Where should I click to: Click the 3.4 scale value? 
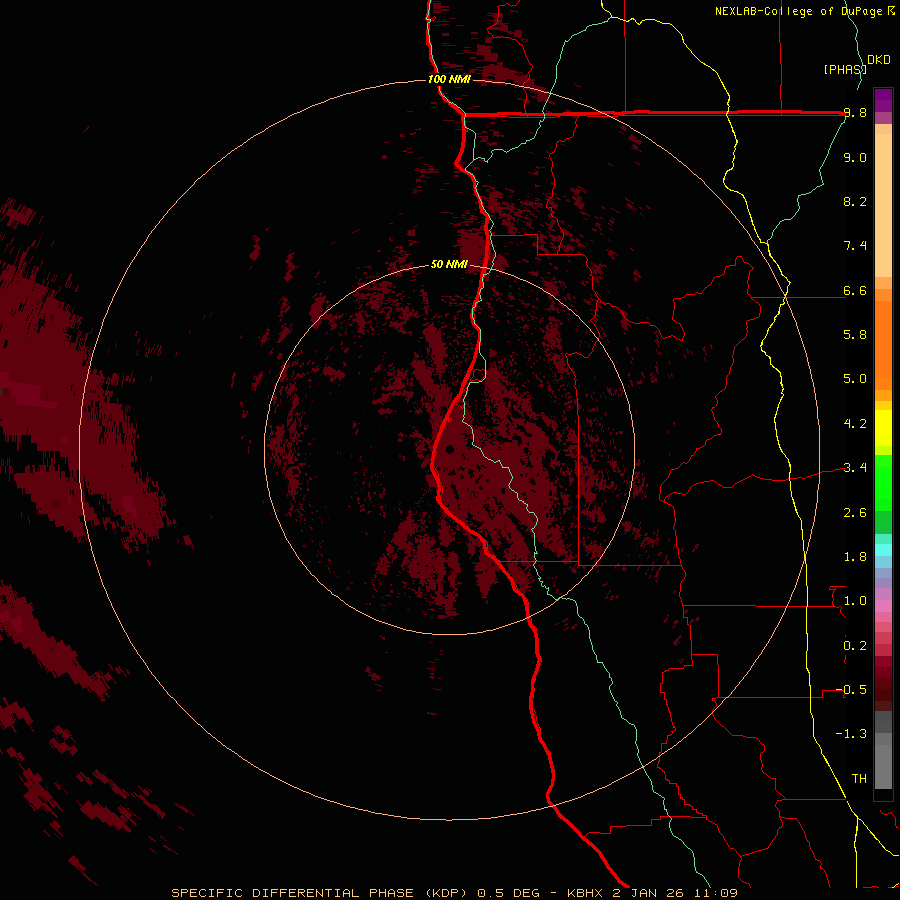[x=855, y=468]
